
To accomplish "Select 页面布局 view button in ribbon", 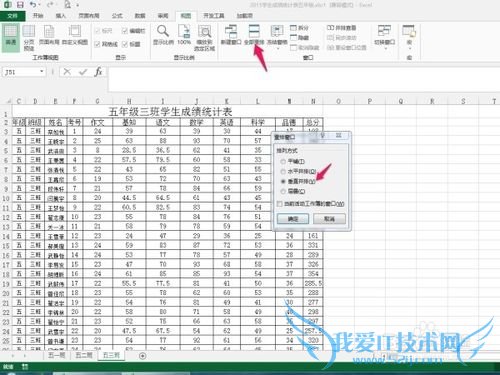I will click(49, 35).
